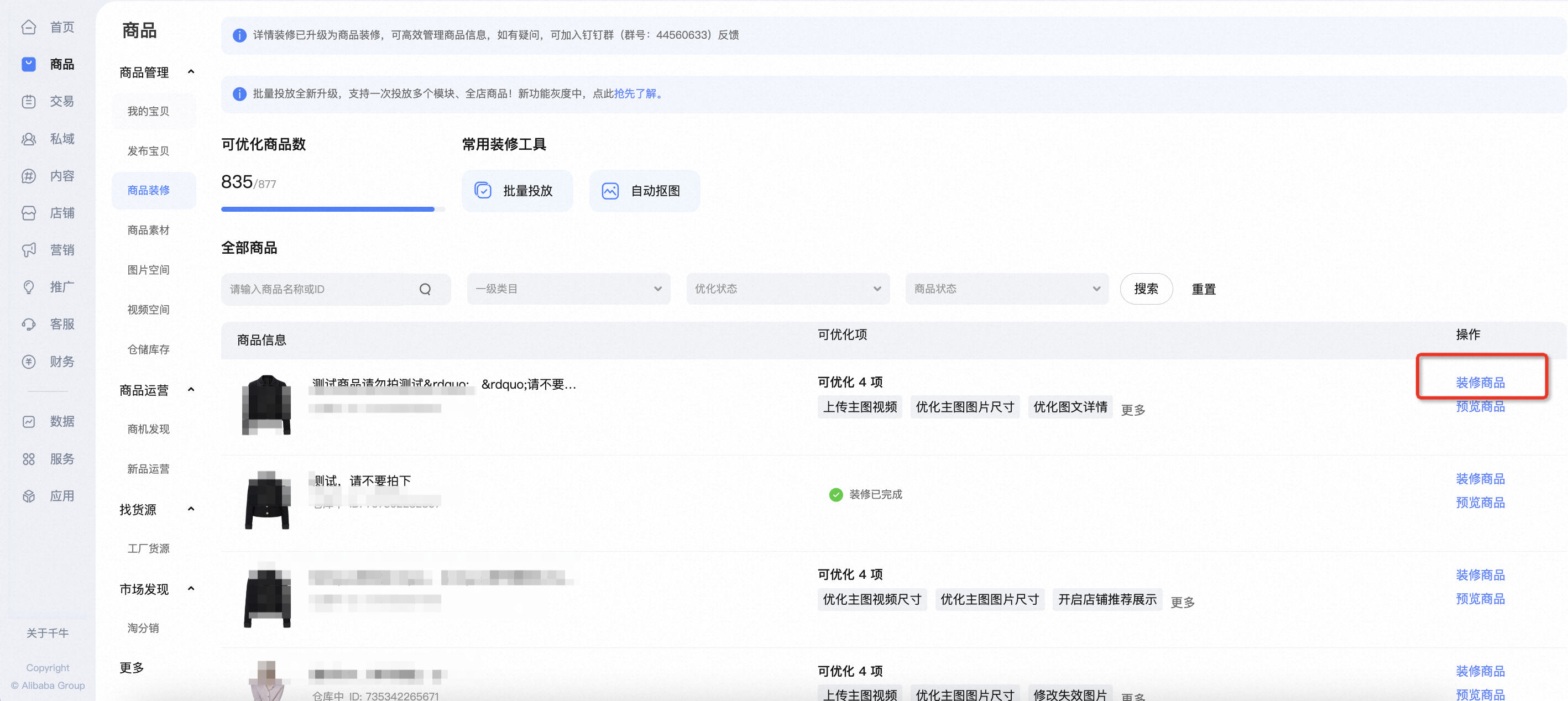Collapse the 找货源 section
Viewport: 1568px width, 701px height.
[191, 509]
